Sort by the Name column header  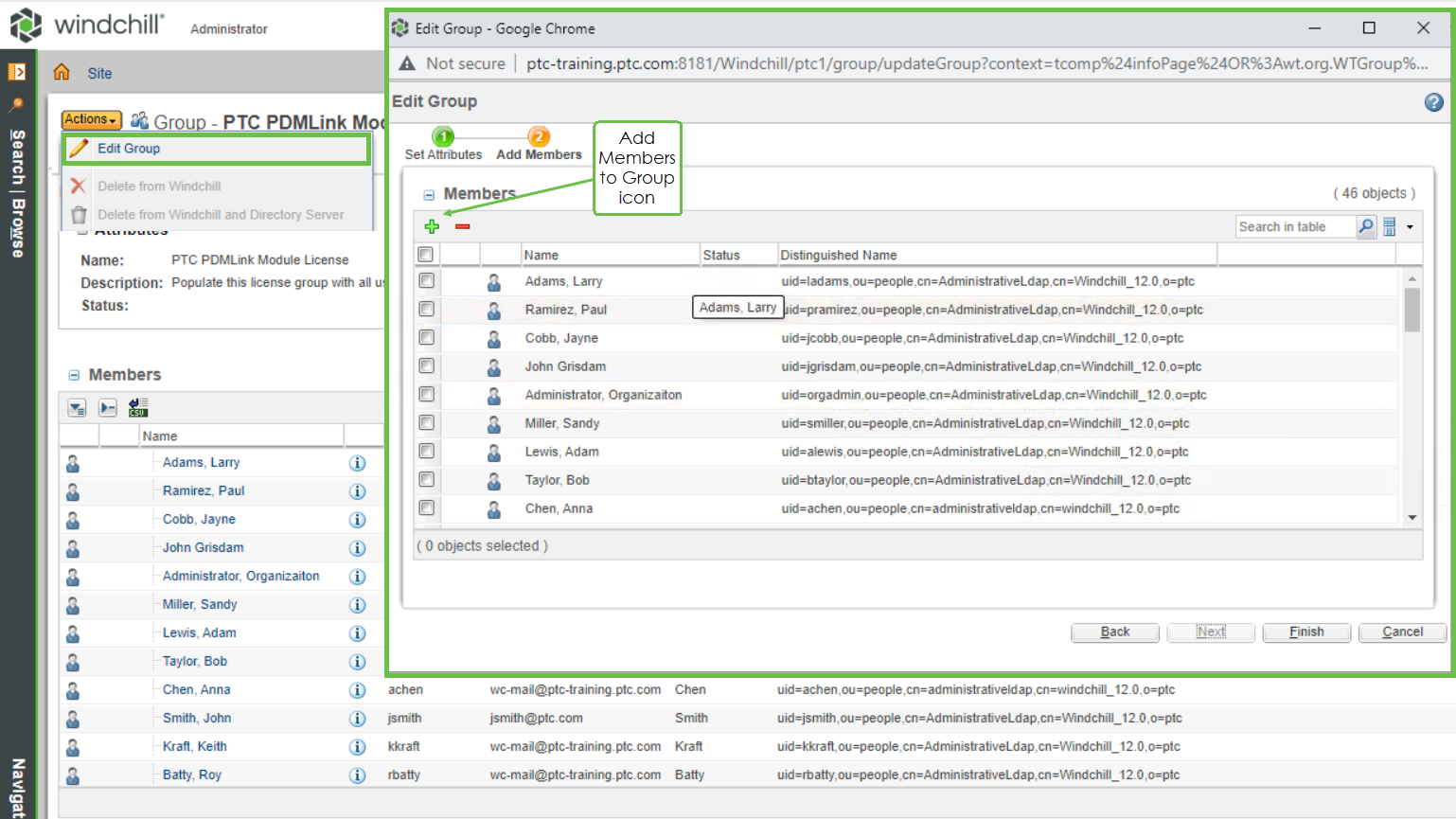point(610,255)
